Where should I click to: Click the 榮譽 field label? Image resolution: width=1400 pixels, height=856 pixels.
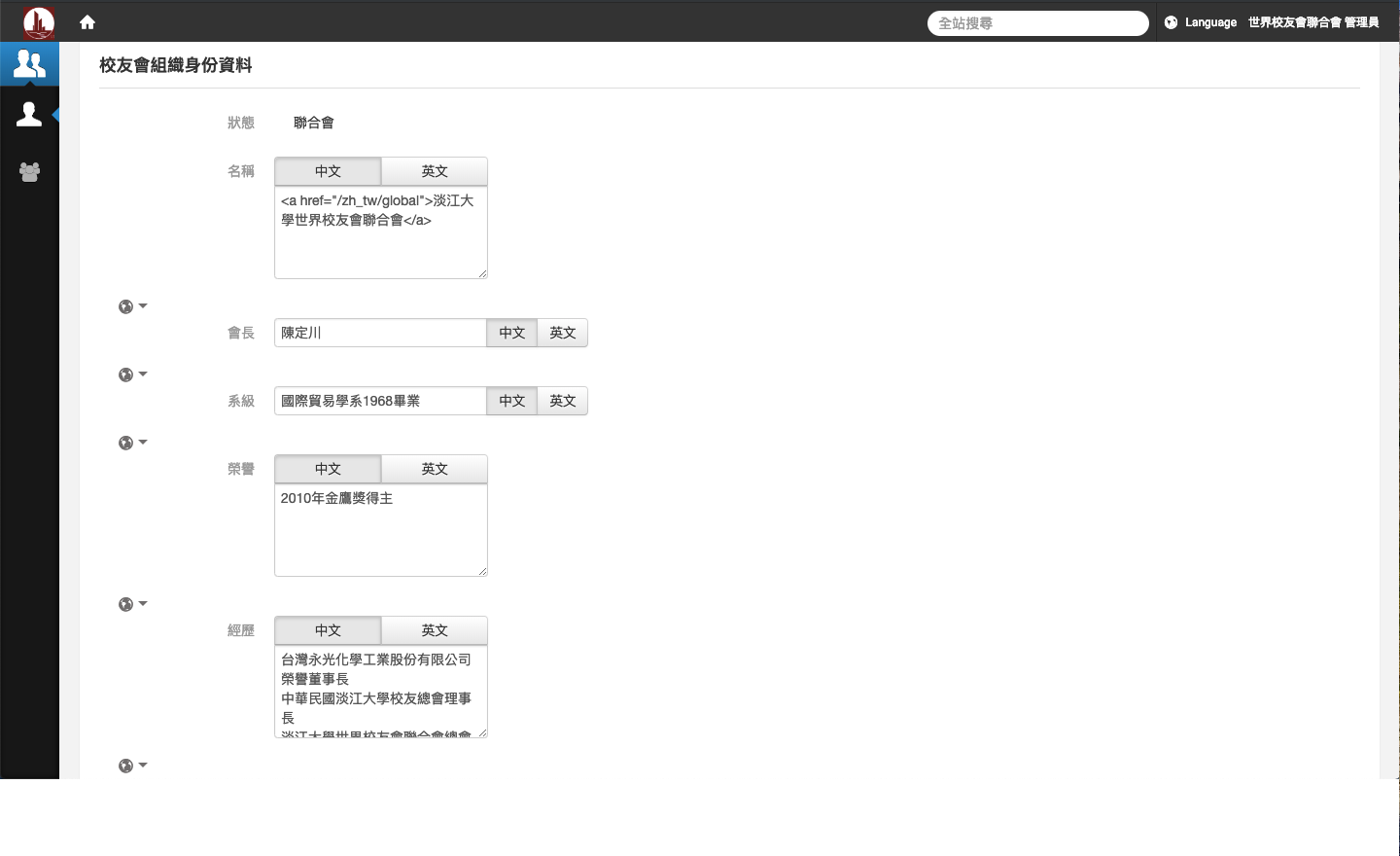(241, 469)
